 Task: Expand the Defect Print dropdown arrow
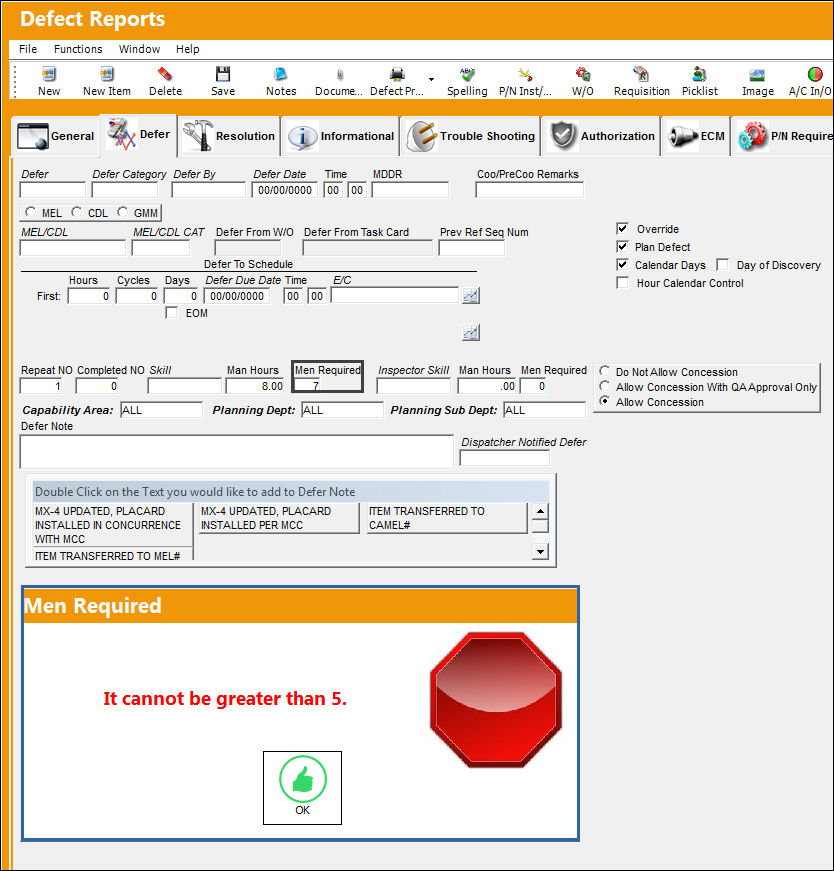(431, 79)
